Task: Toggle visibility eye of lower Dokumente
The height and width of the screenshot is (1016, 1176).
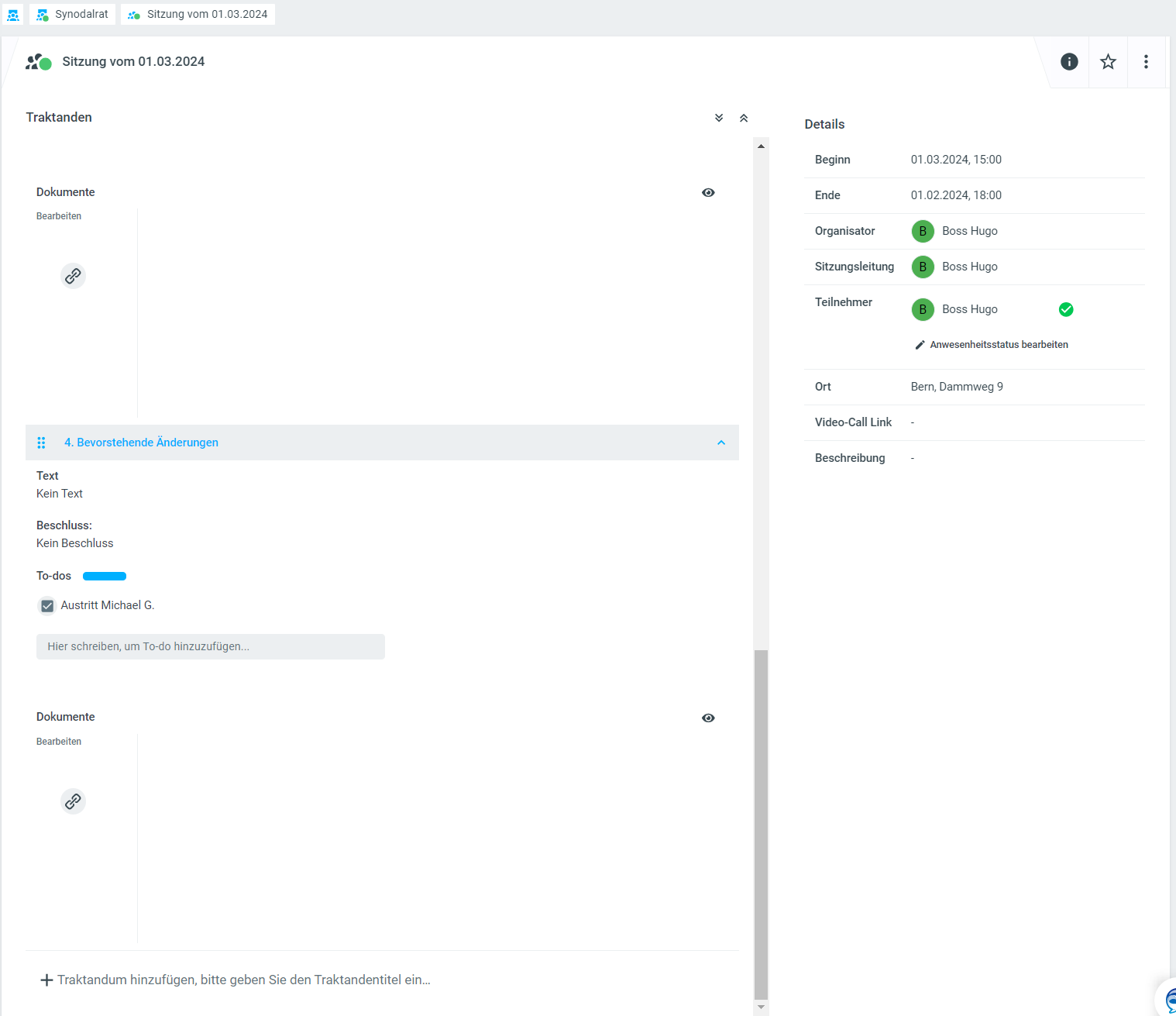Action: point(708,718)
